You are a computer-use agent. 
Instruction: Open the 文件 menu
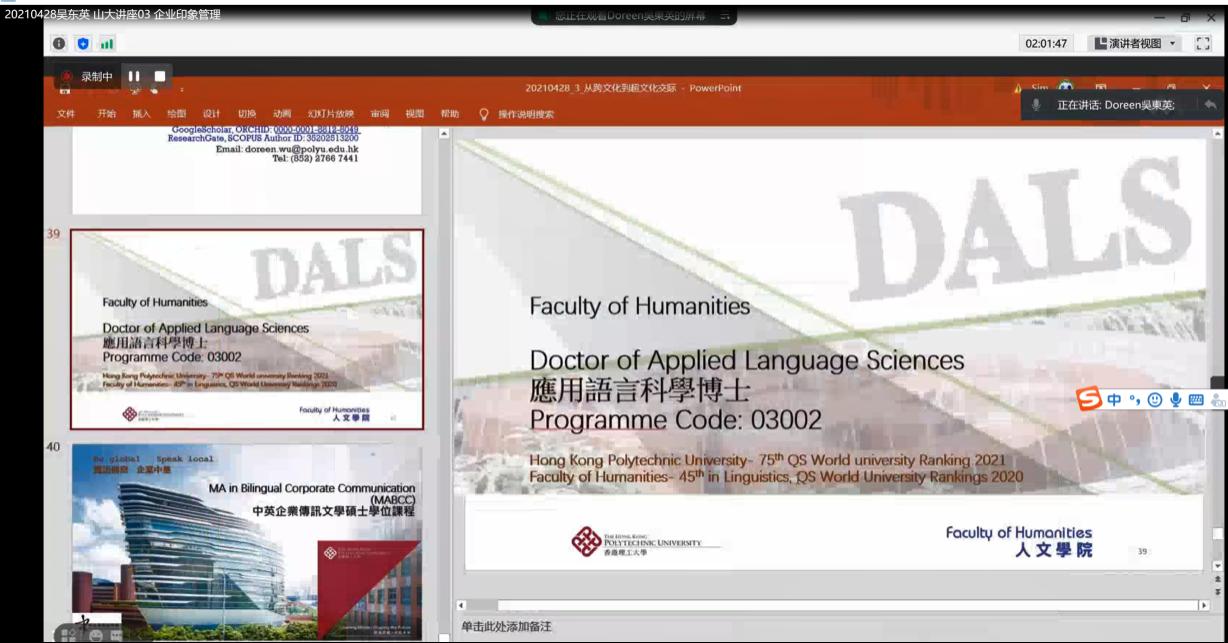pyautogui.click(x=66, y=114)
